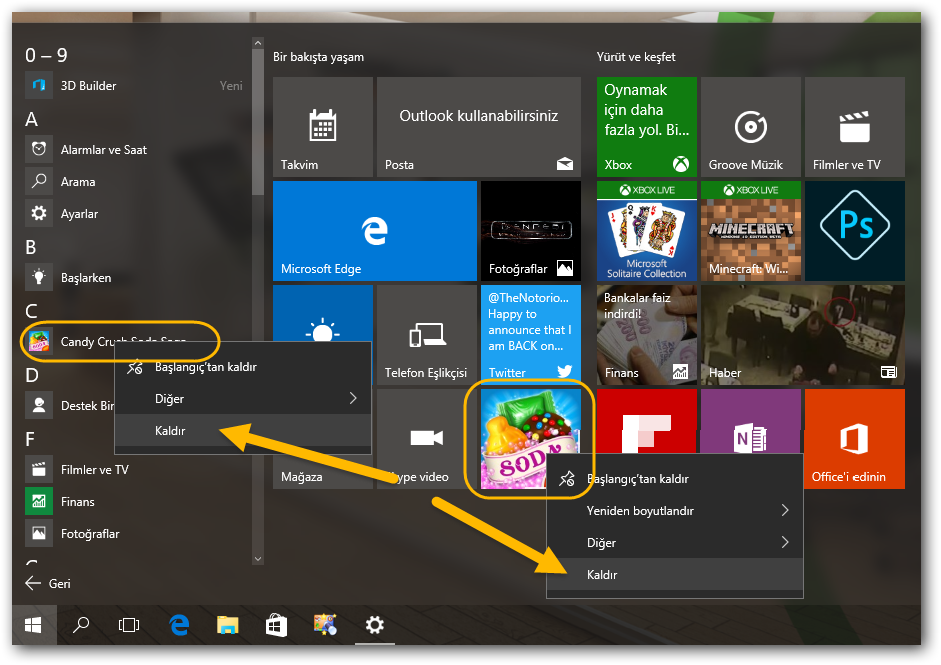This screenshot has height=665, width=941.
Task: Open the Haber news tile
Action: point(803,335)
